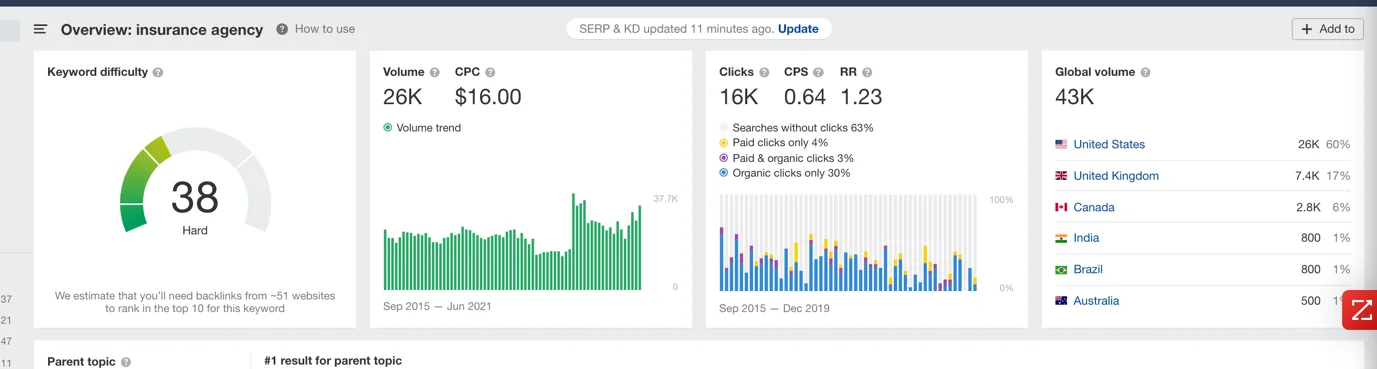Open India country link

(x=1086, y=238)
